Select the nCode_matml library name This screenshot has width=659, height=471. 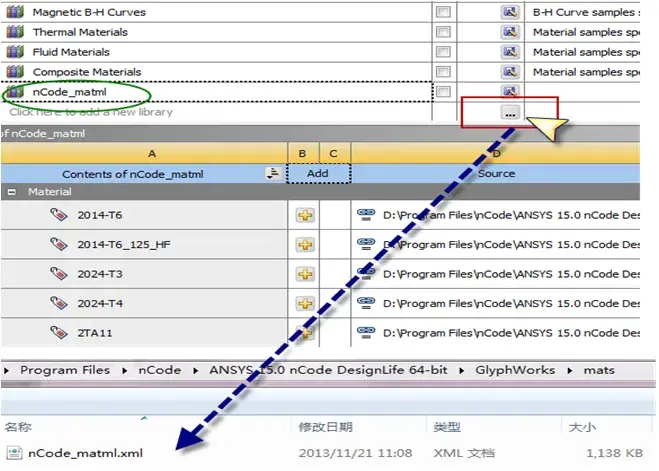click(x=69, y=92)
